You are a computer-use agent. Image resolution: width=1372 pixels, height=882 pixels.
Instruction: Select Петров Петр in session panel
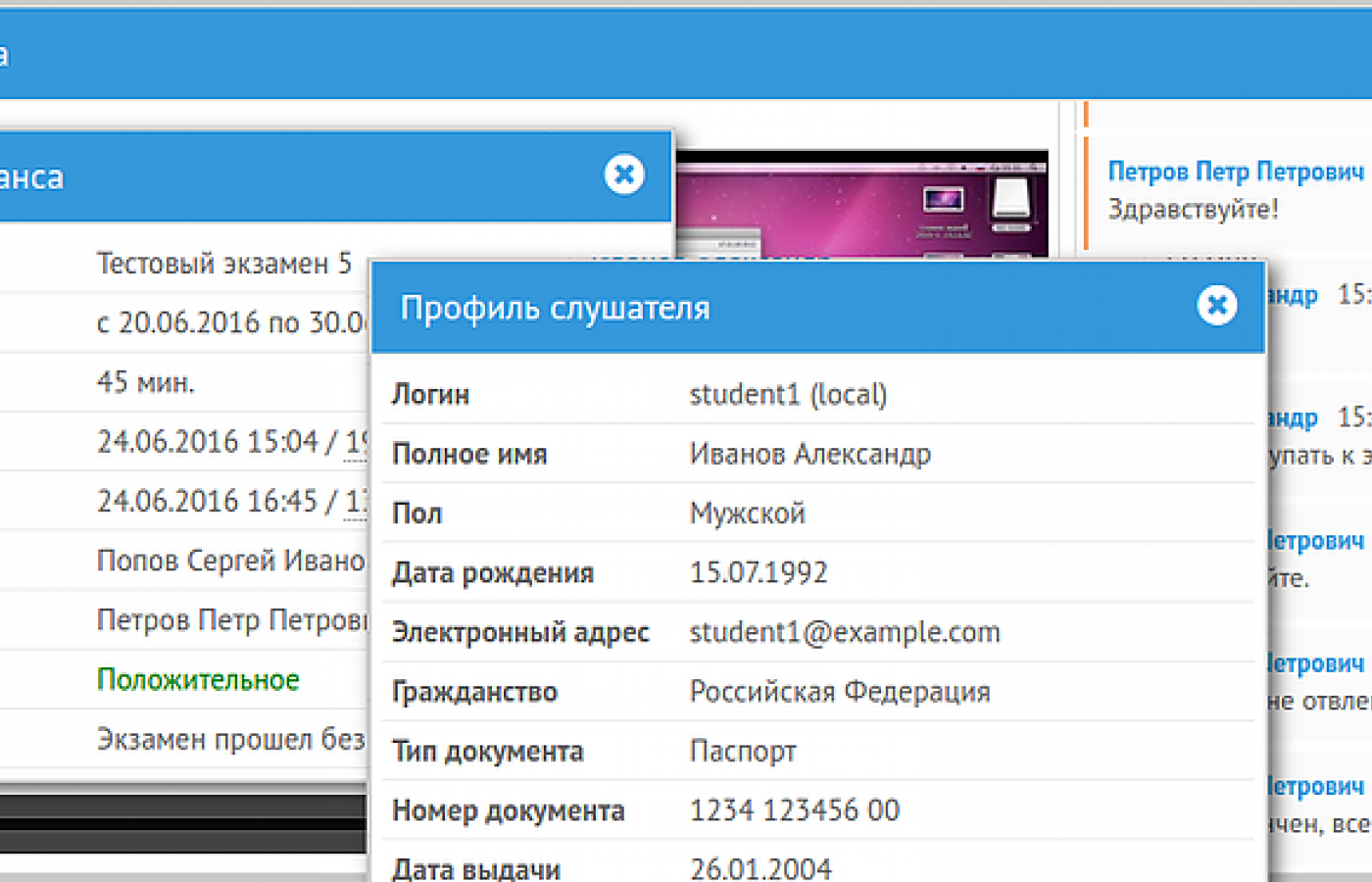(232, 620)
